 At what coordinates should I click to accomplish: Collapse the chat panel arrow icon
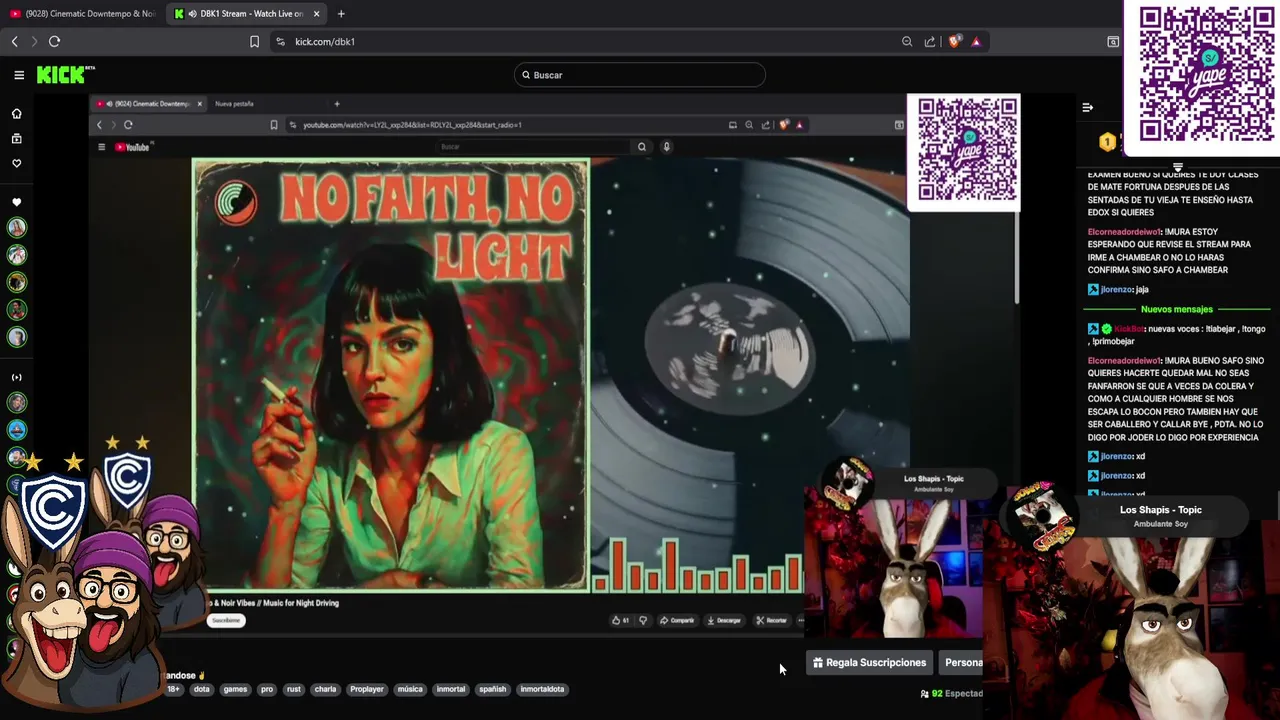point(1088,107)
